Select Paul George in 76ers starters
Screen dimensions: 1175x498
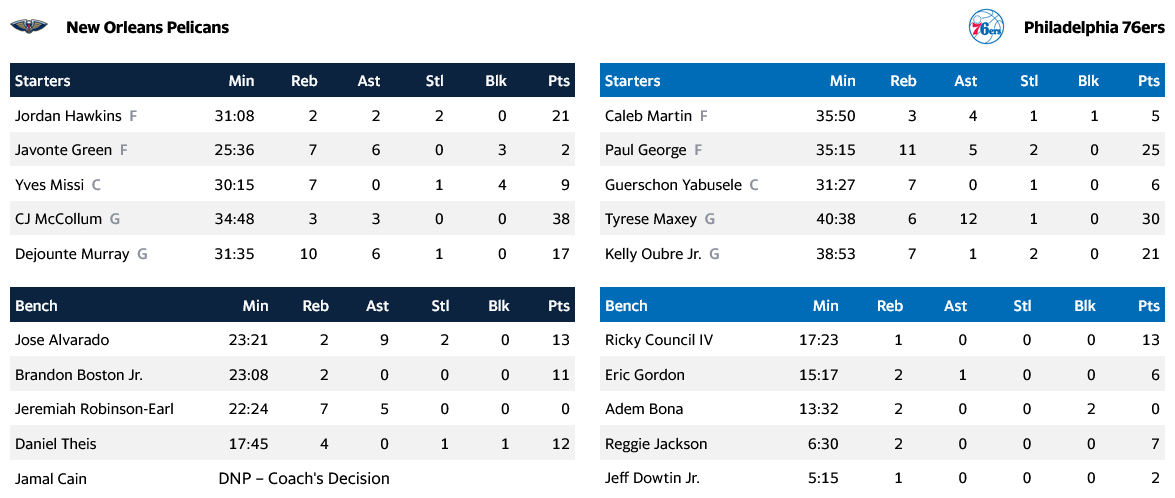point(646,150)
